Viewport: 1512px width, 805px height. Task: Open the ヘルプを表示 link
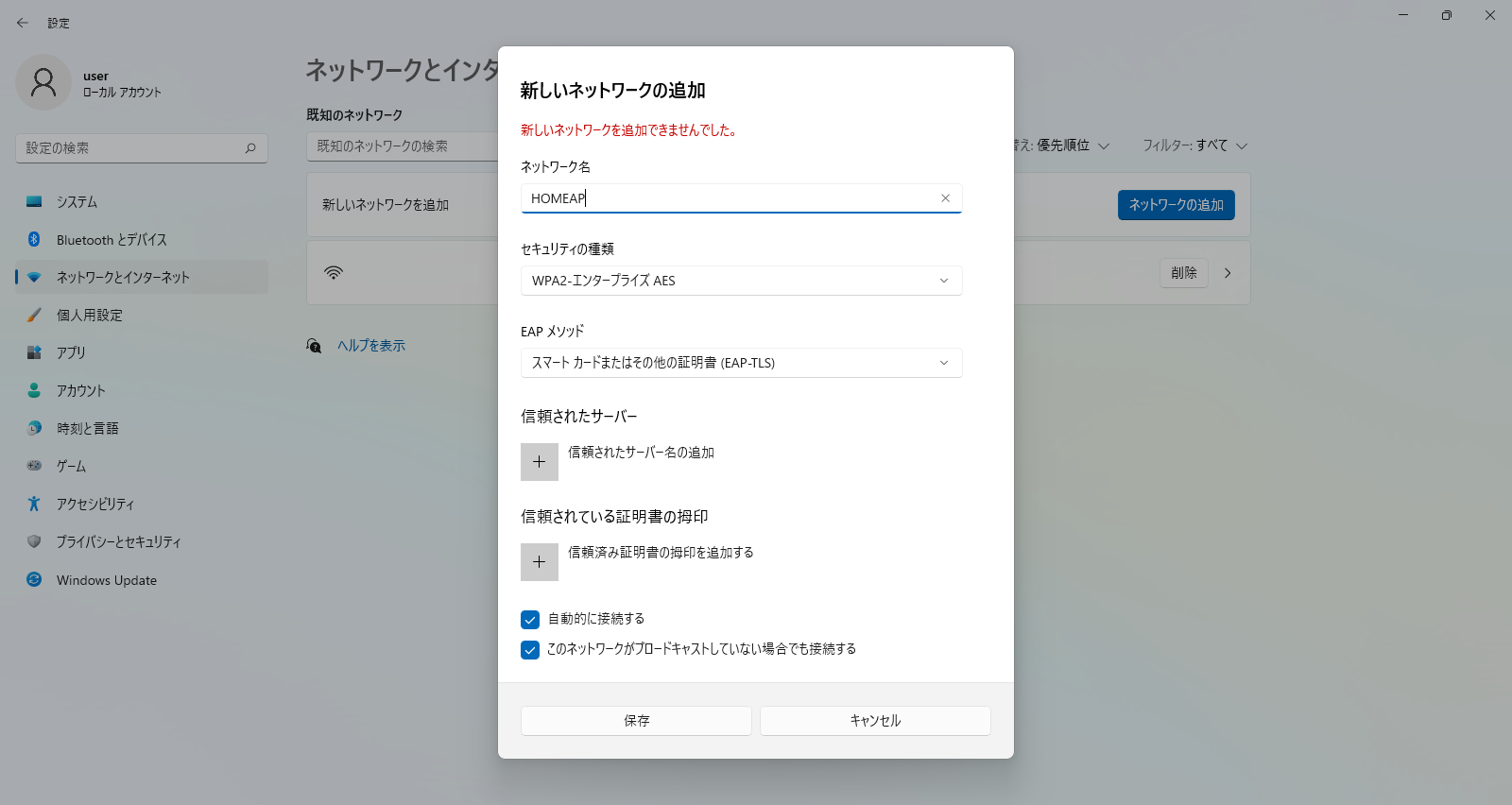coord(371,346)
